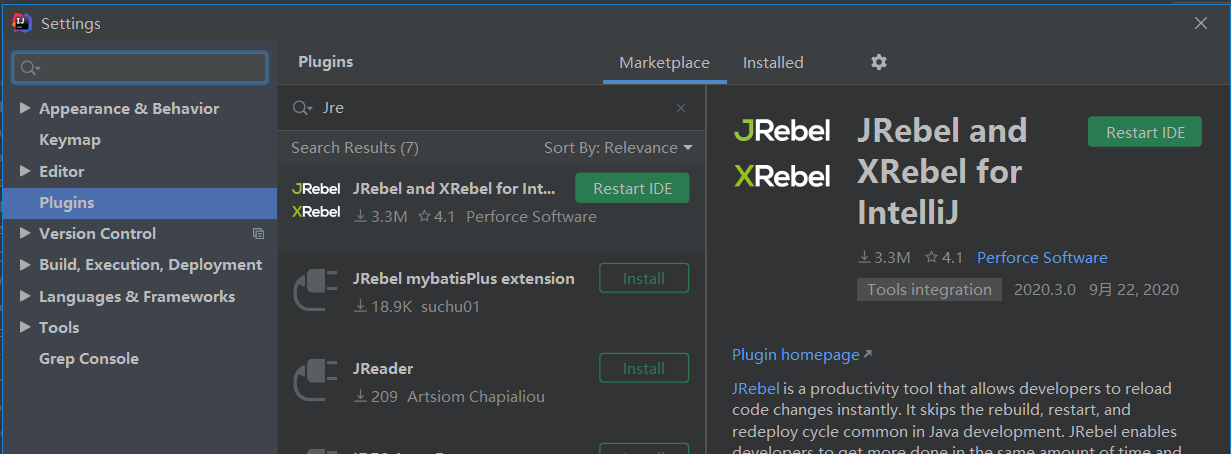Screen dimensions: 1231x454
Task: Click the large JRebel XRebel detail logo
Action: click(782, 154)
